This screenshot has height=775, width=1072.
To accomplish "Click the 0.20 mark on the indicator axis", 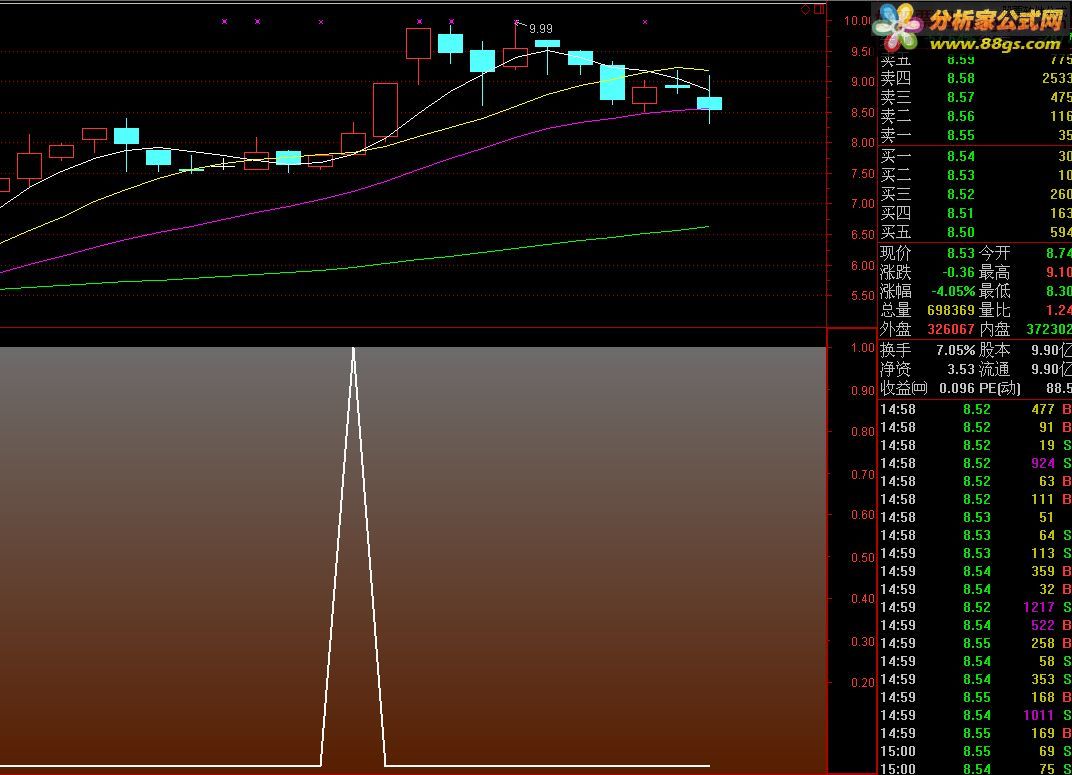I will (862, 683).
